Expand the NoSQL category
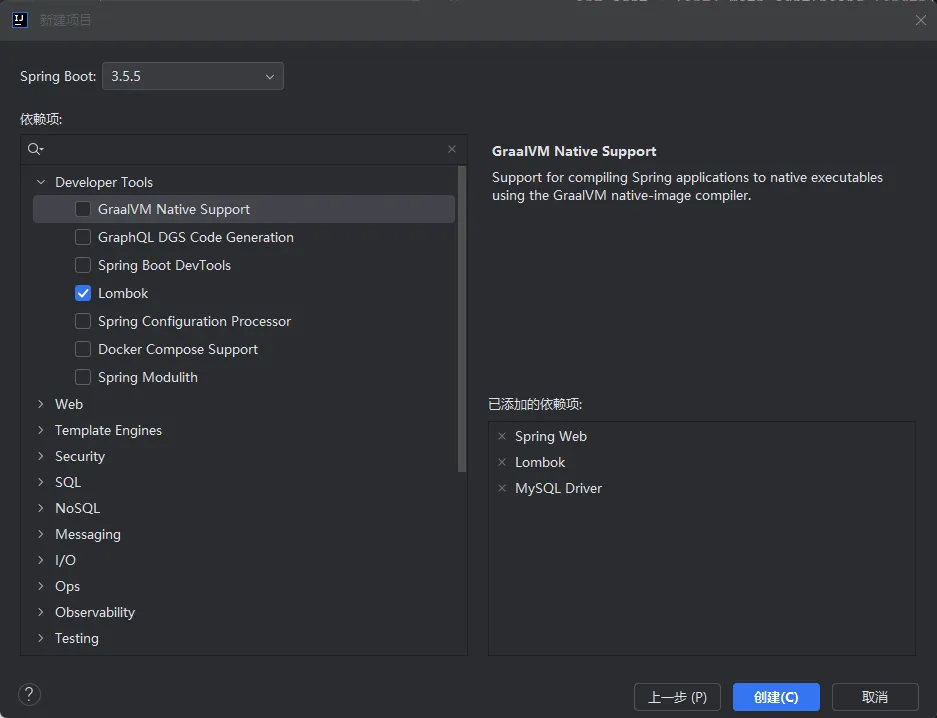The height and width of the screenshot is (718, 937). click(41, 508)
